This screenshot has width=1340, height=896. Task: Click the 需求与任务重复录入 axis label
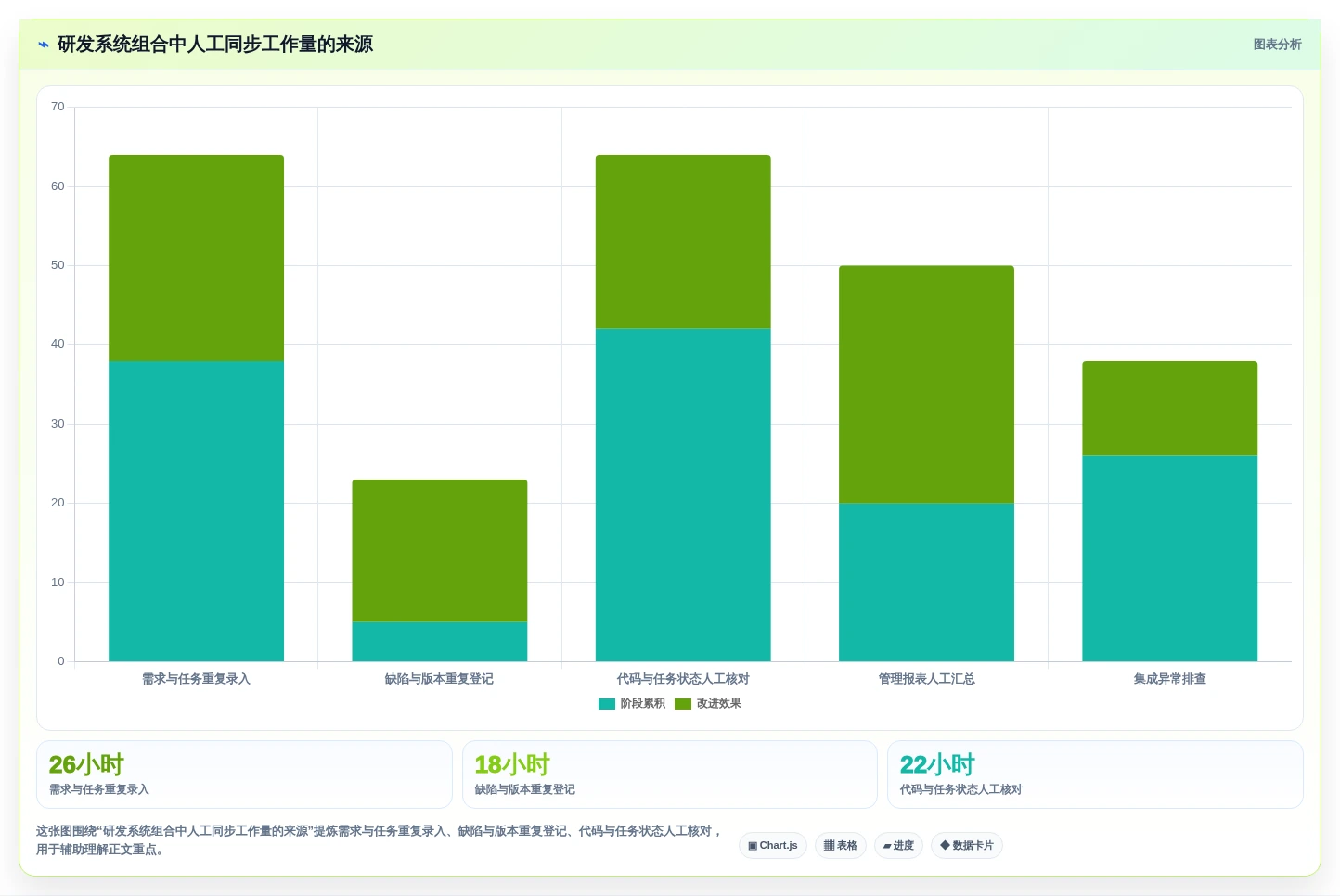(196, 679)
